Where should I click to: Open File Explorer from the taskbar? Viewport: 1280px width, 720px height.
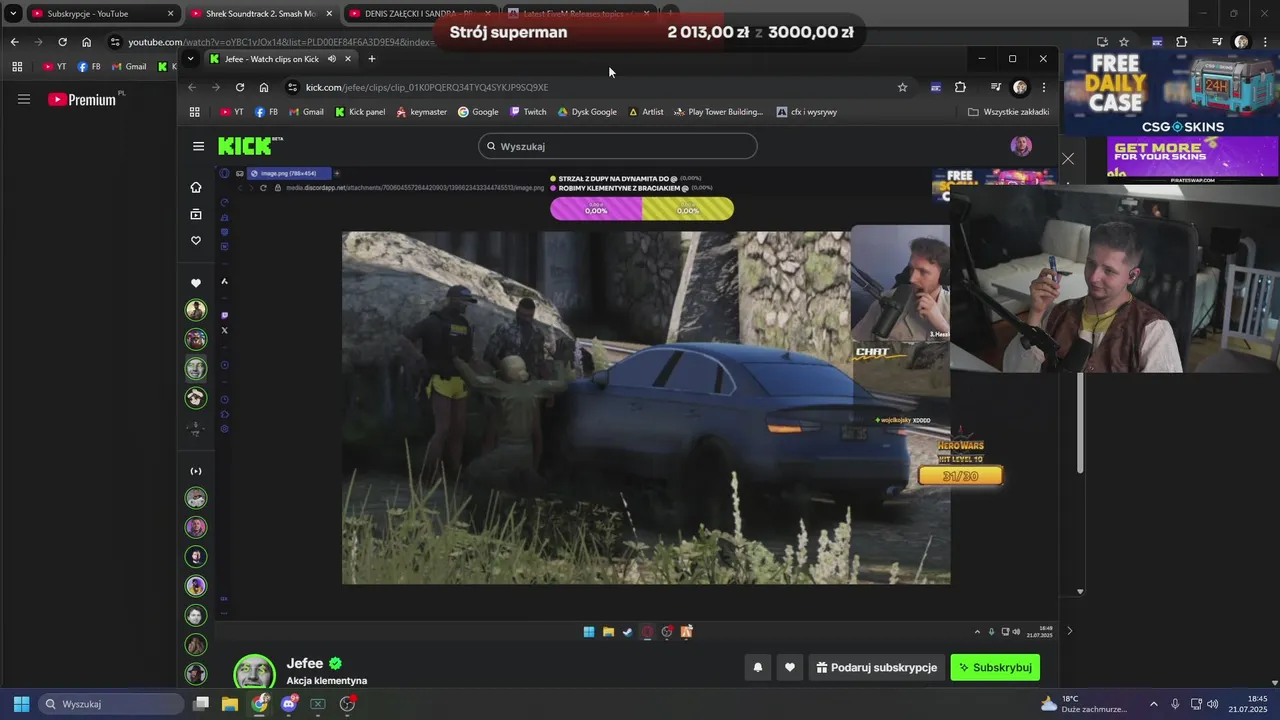(x=230, y=704)
